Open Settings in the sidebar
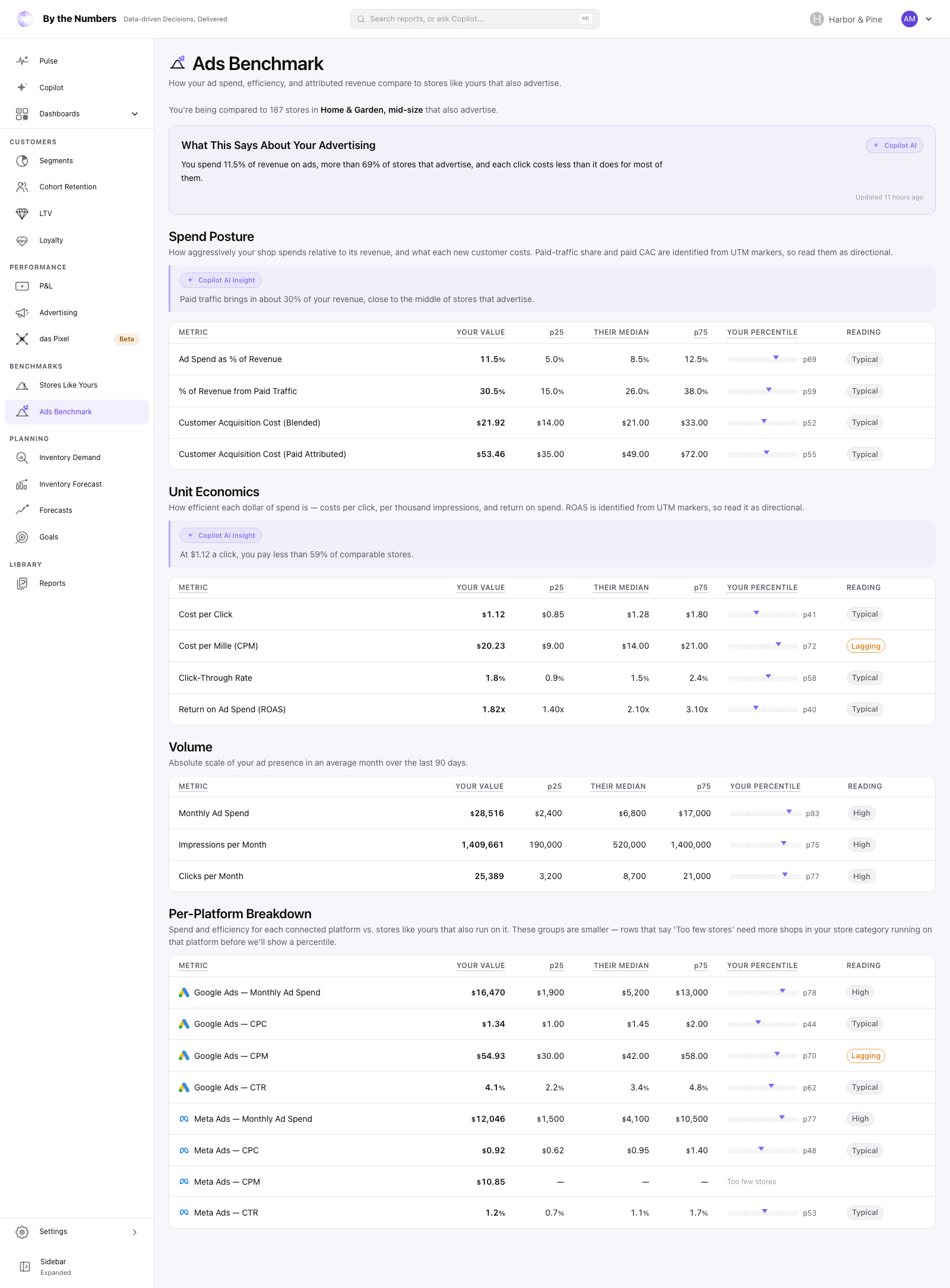The height and width of the screenshot is (1288, 950). [77, 1232]
